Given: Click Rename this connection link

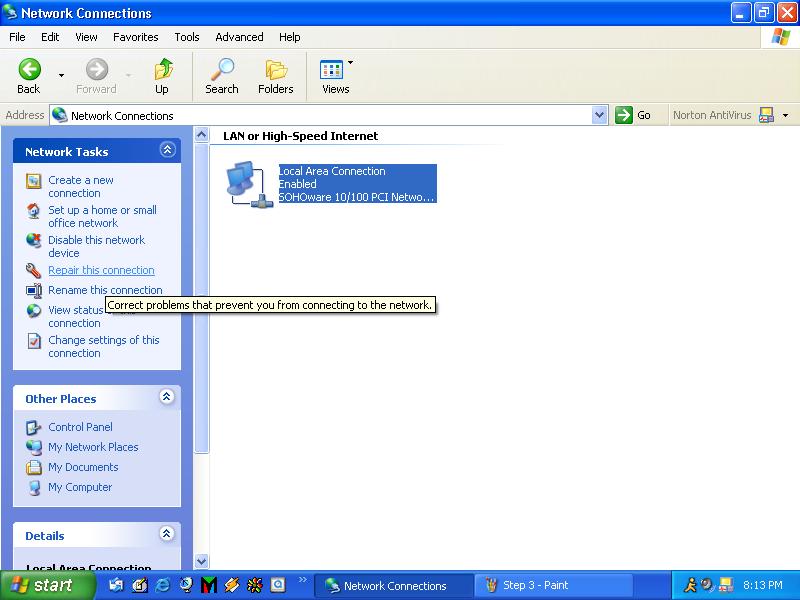Looking at the screenshot, I should 105,290.
